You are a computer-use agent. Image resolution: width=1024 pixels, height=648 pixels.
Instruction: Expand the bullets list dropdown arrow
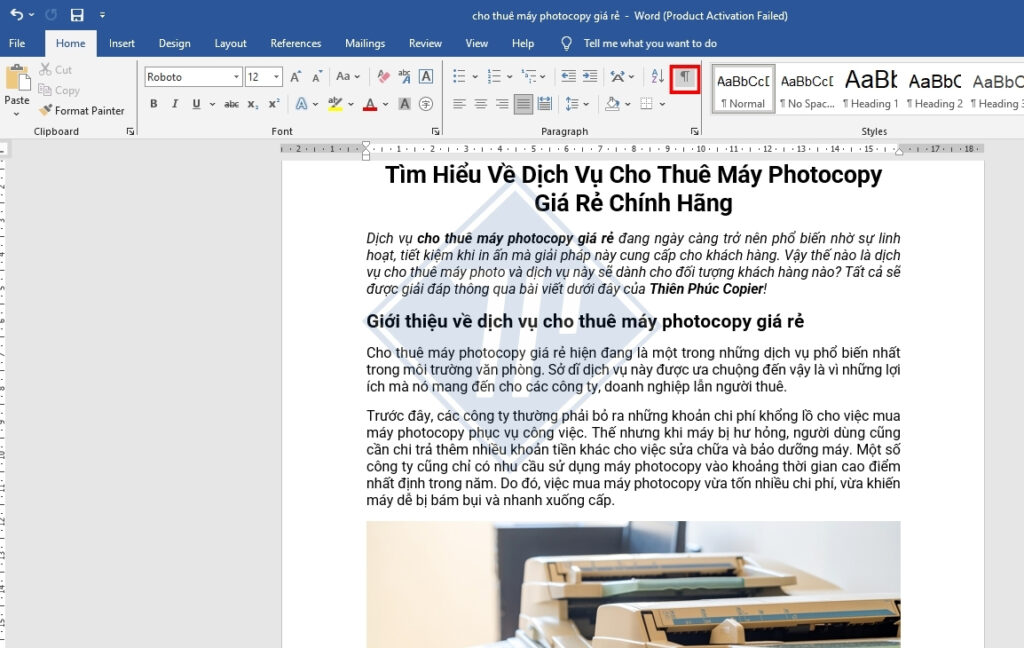click(475, 77)
